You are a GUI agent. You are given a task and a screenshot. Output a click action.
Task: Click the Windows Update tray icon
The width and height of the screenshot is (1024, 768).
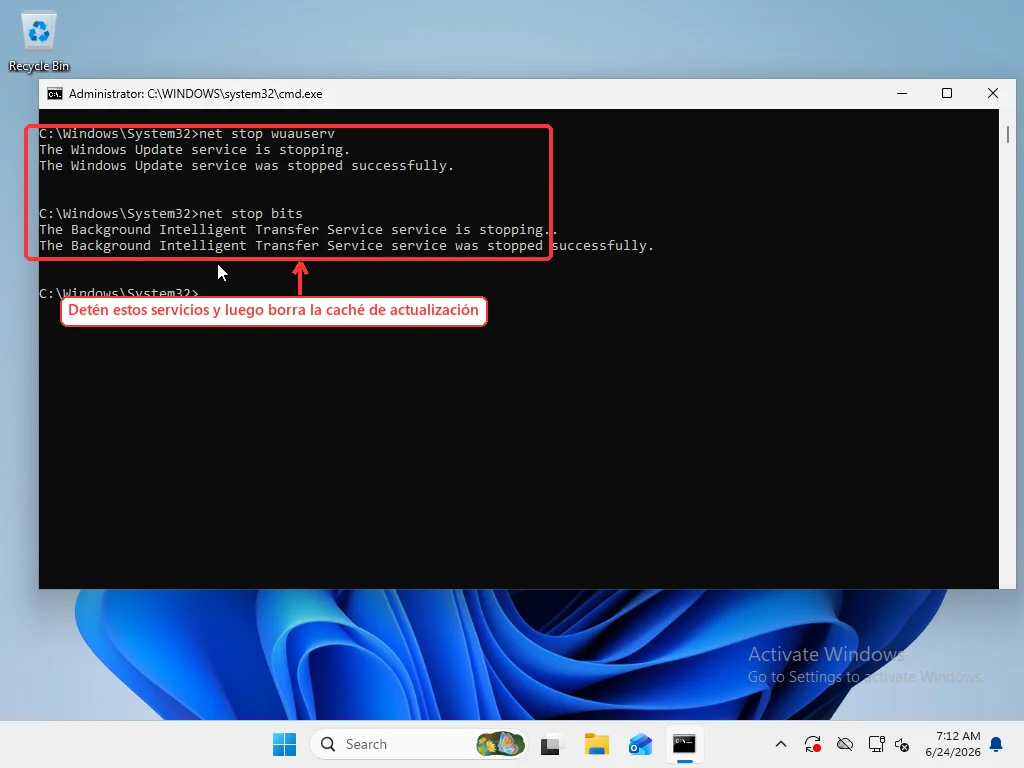tap(812, 744)
